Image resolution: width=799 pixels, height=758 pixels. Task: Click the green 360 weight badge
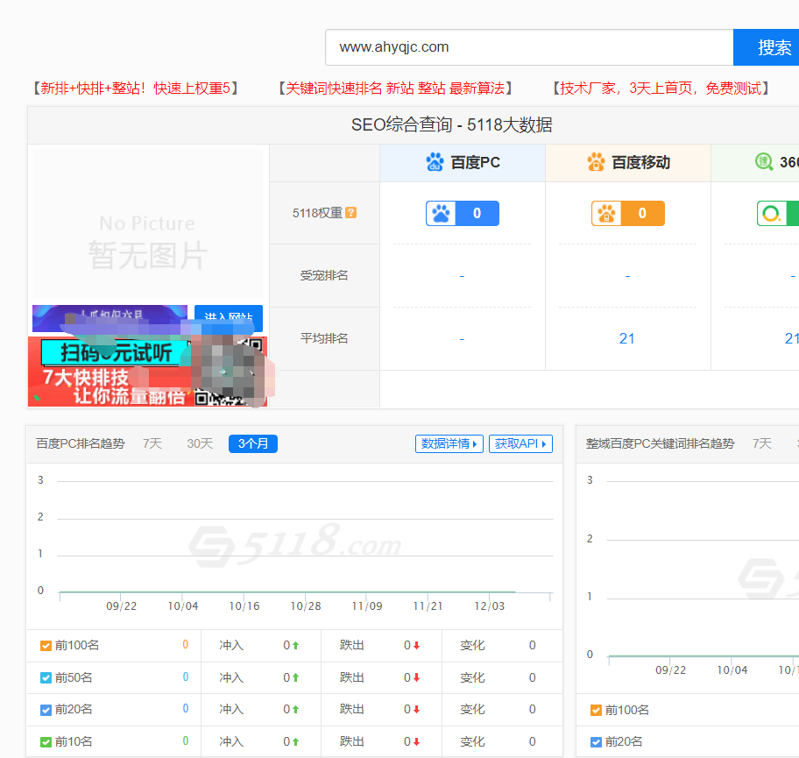click(x=778, y=213)
